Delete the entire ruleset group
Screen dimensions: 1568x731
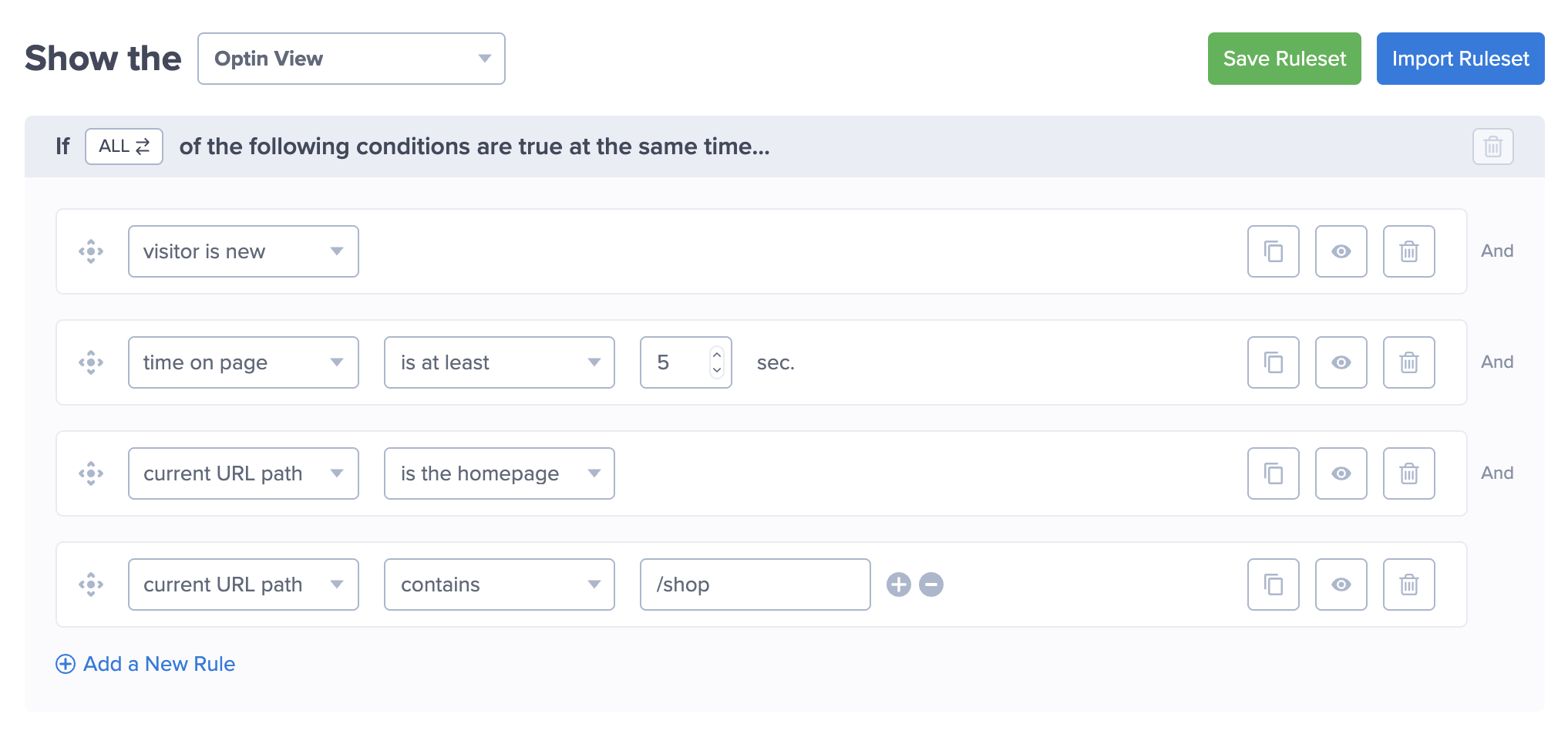(x=1492, y=147)
